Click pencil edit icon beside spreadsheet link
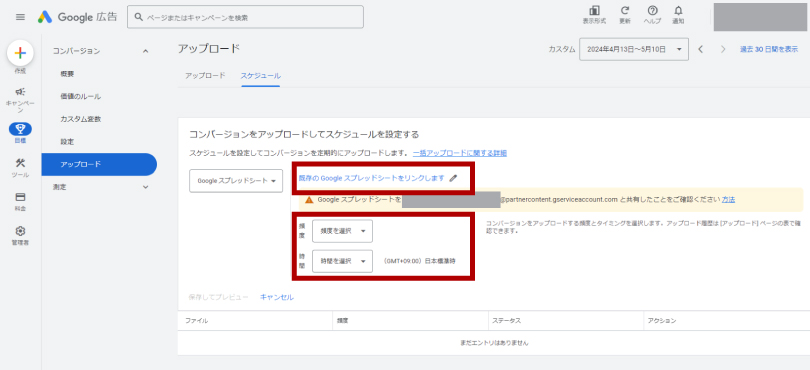The height and width of the screenshot is (370, 810). coord(453,178)
